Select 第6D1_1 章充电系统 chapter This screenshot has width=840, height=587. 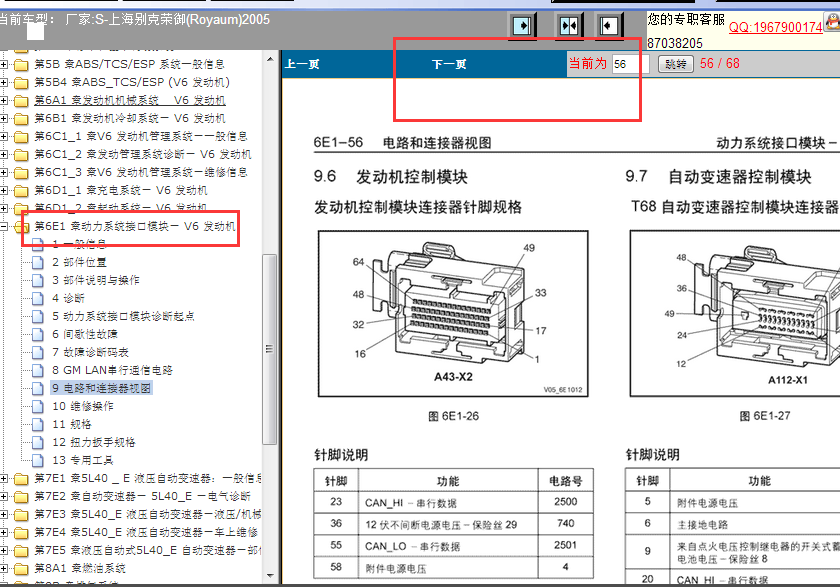point(121,190)
